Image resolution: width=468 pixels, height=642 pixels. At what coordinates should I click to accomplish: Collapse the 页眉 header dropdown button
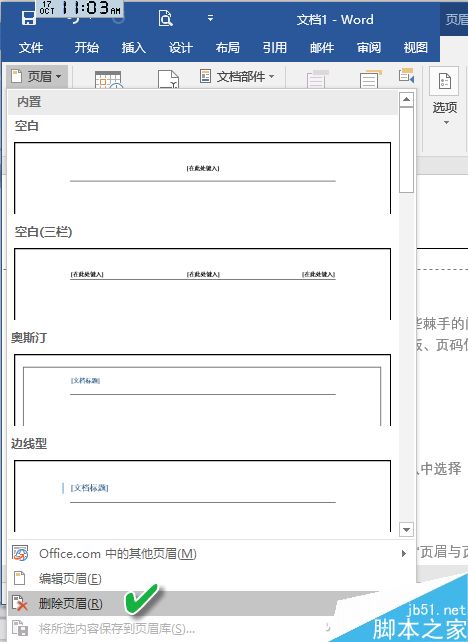(x=37, y=76)
